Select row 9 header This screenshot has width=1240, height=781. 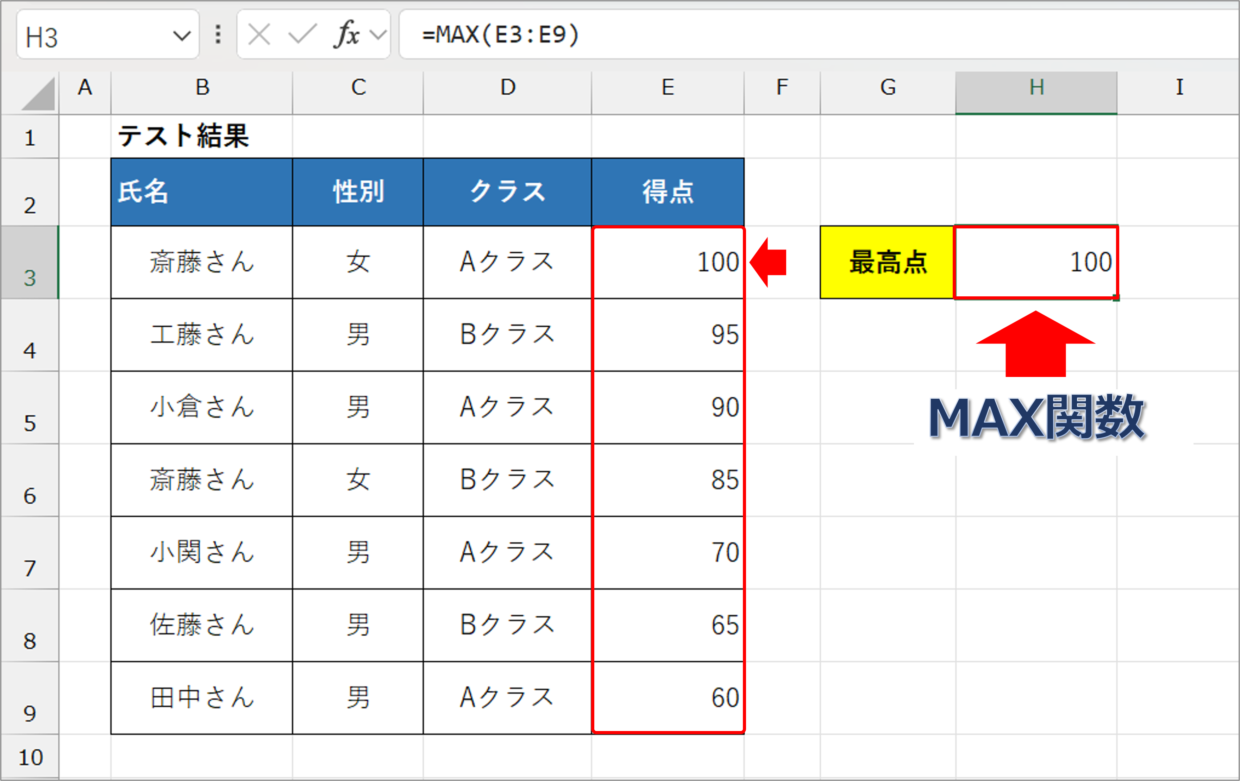click(x=30, y=698)
